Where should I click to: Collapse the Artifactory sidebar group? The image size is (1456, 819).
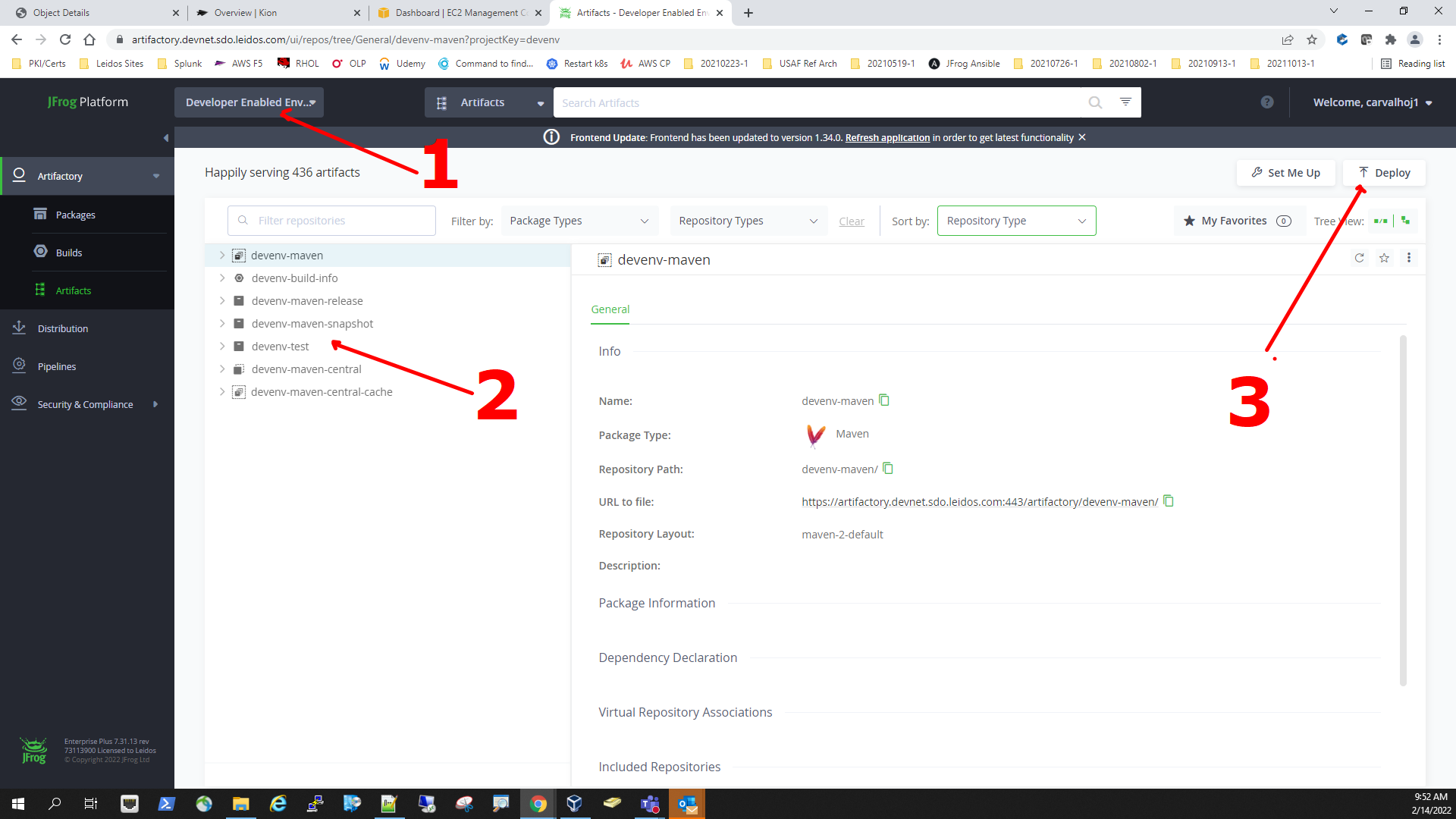156,176
